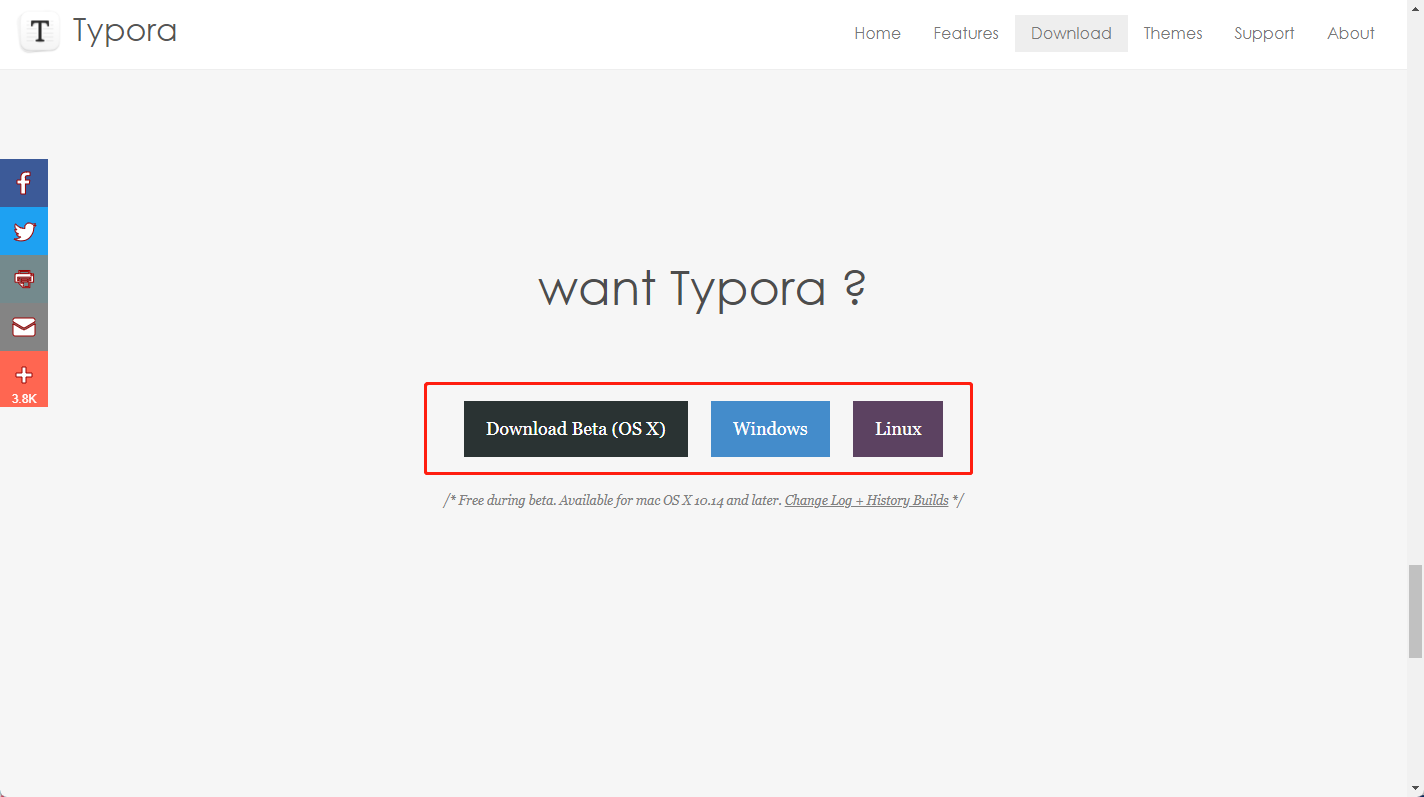Click the print icon in sidebar

(24, 279)
